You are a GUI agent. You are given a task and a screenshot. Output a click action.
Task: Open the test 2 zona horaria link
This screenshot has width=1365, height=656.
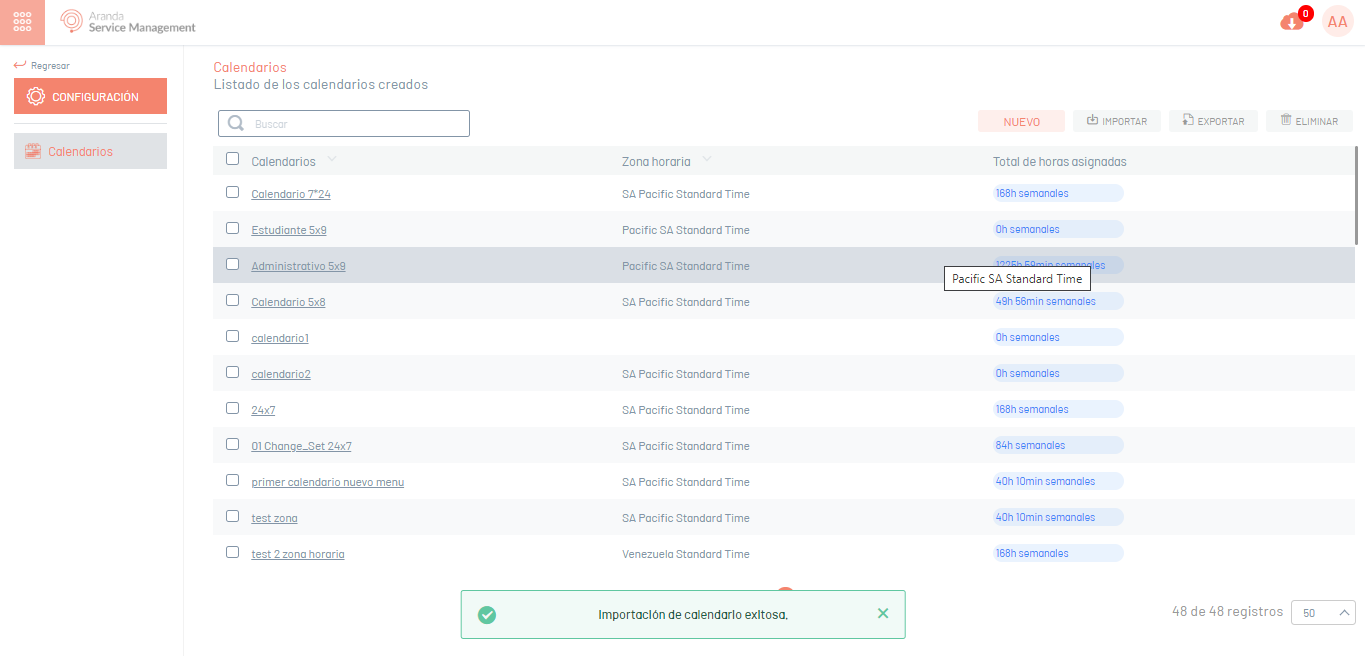click(298, 554)
